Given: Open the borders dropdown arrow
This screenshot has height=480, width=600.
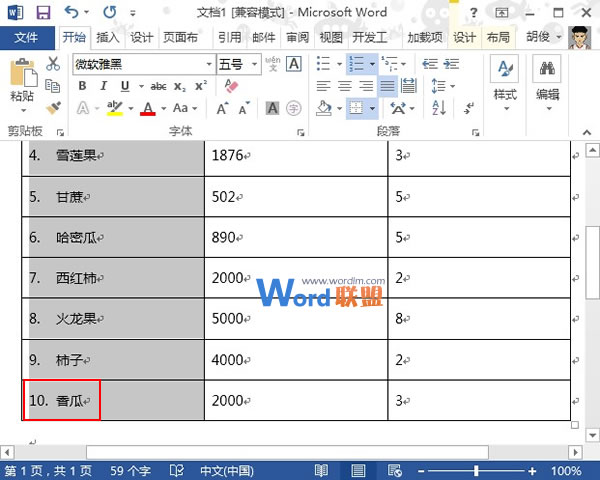Looking at the screenshot, I should tap(372, 108).
